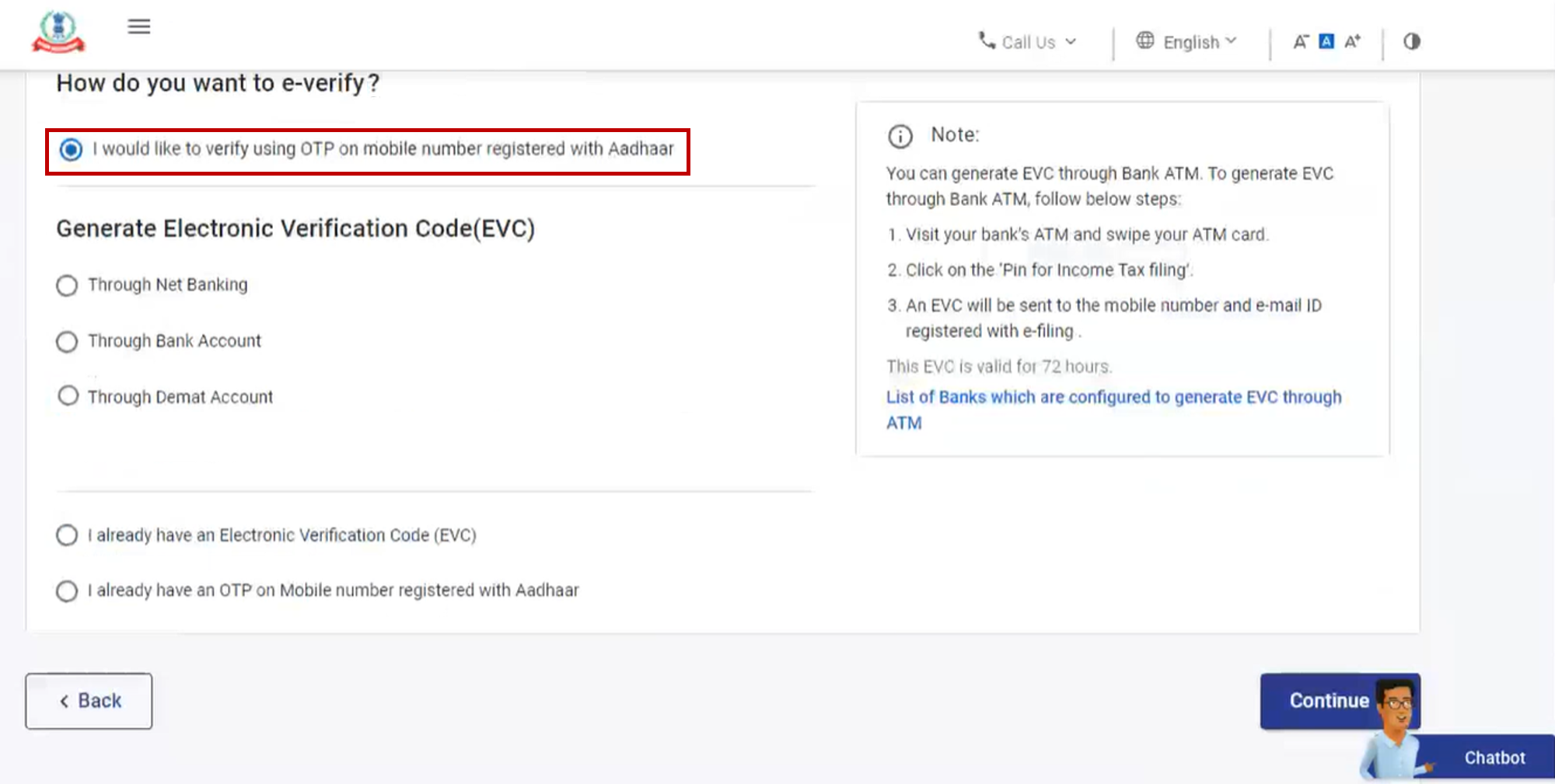Click the globe icon beside English

click(x=1144, y=41)
